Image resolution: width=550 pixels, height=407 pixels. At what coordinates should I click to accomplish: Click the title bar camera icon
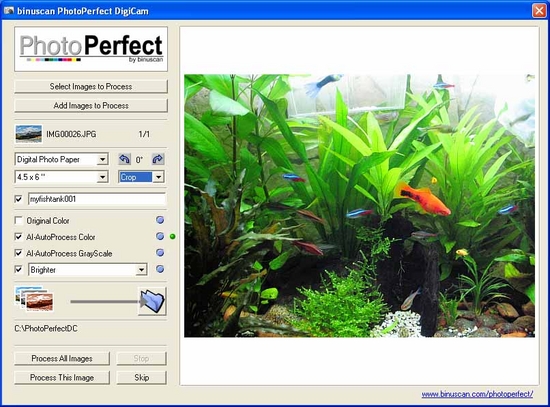coord(9,11)
